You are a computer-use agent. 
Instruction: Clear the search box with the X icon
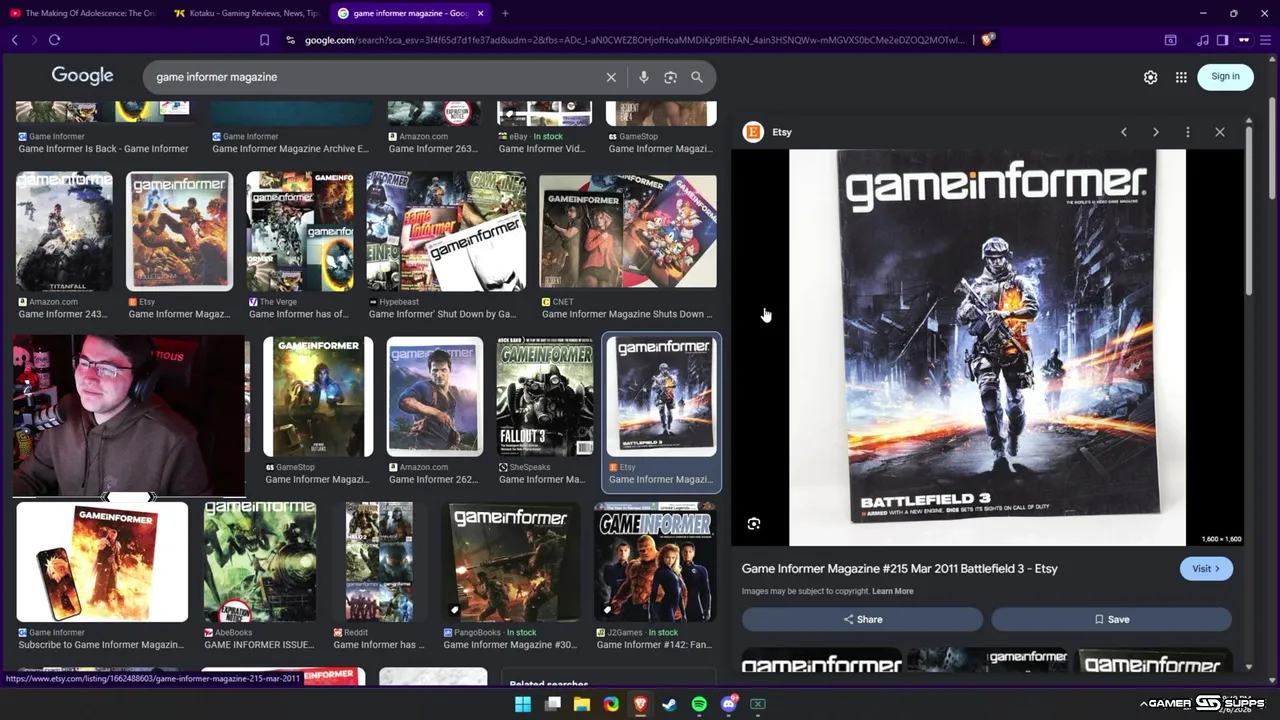(x=611, y=77)
